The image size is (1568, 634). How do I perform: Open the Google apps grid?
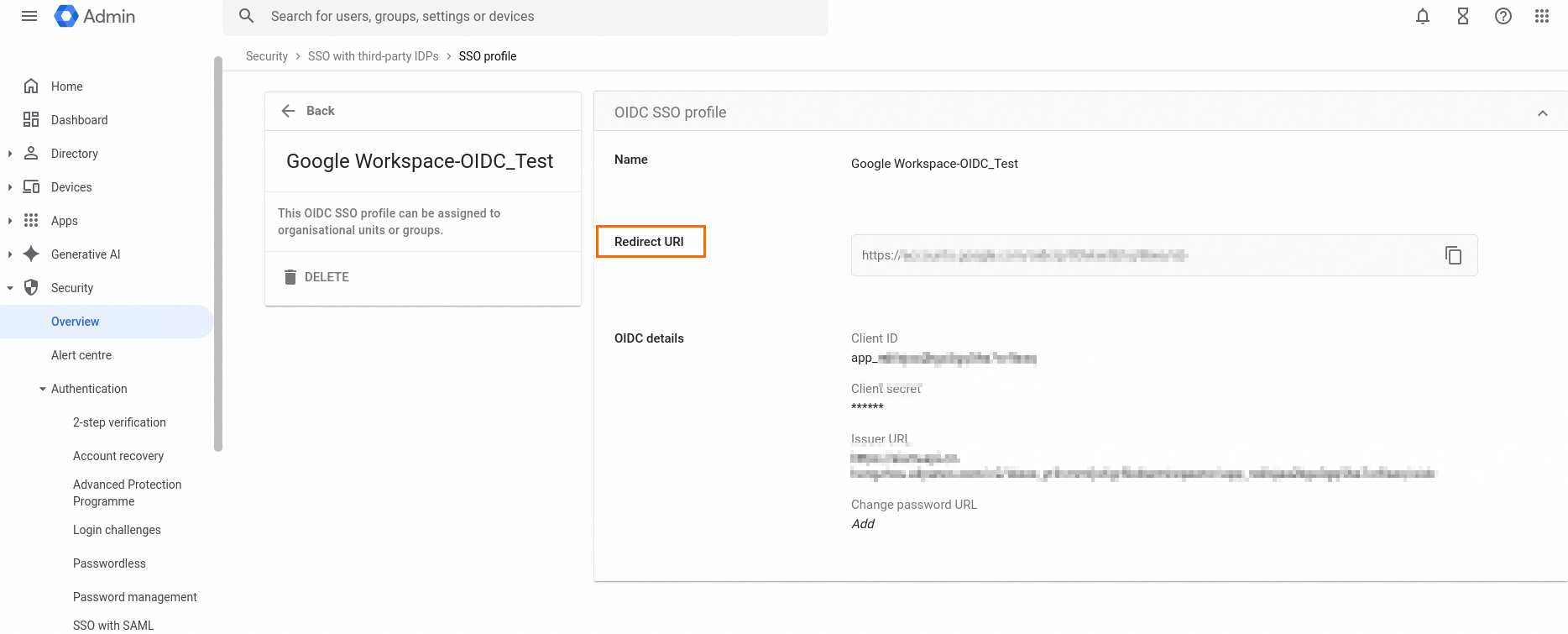1542,16
